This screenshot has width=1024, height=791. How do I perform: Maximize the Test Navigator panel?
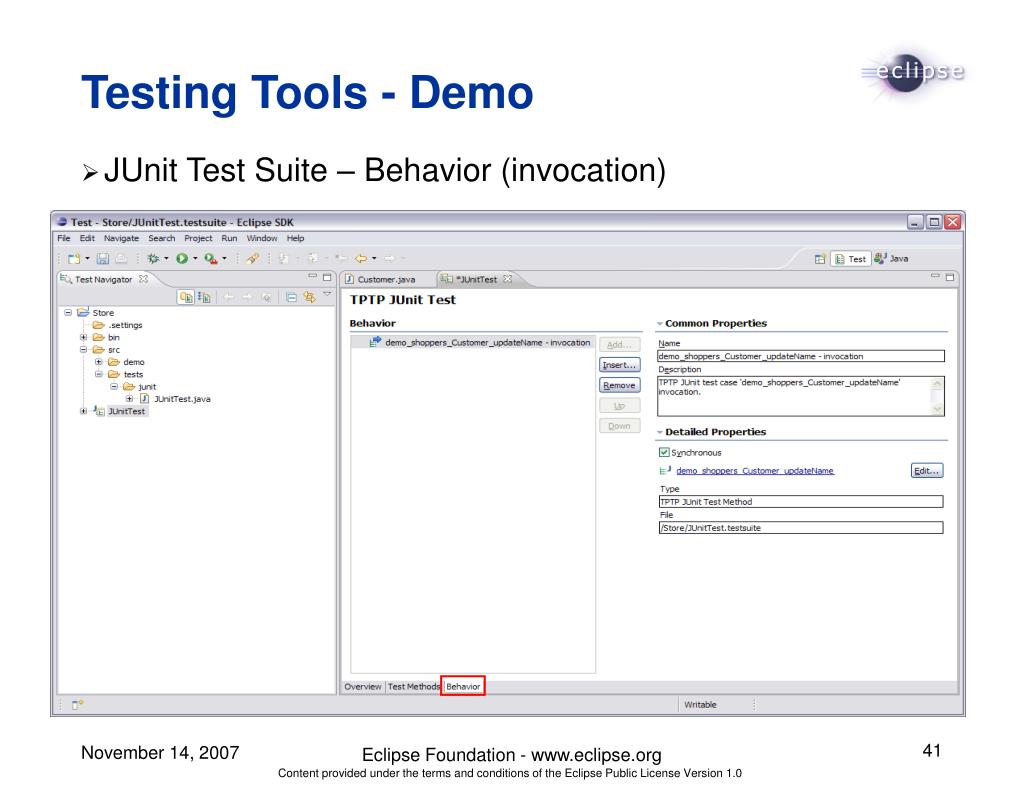(327, 278)
